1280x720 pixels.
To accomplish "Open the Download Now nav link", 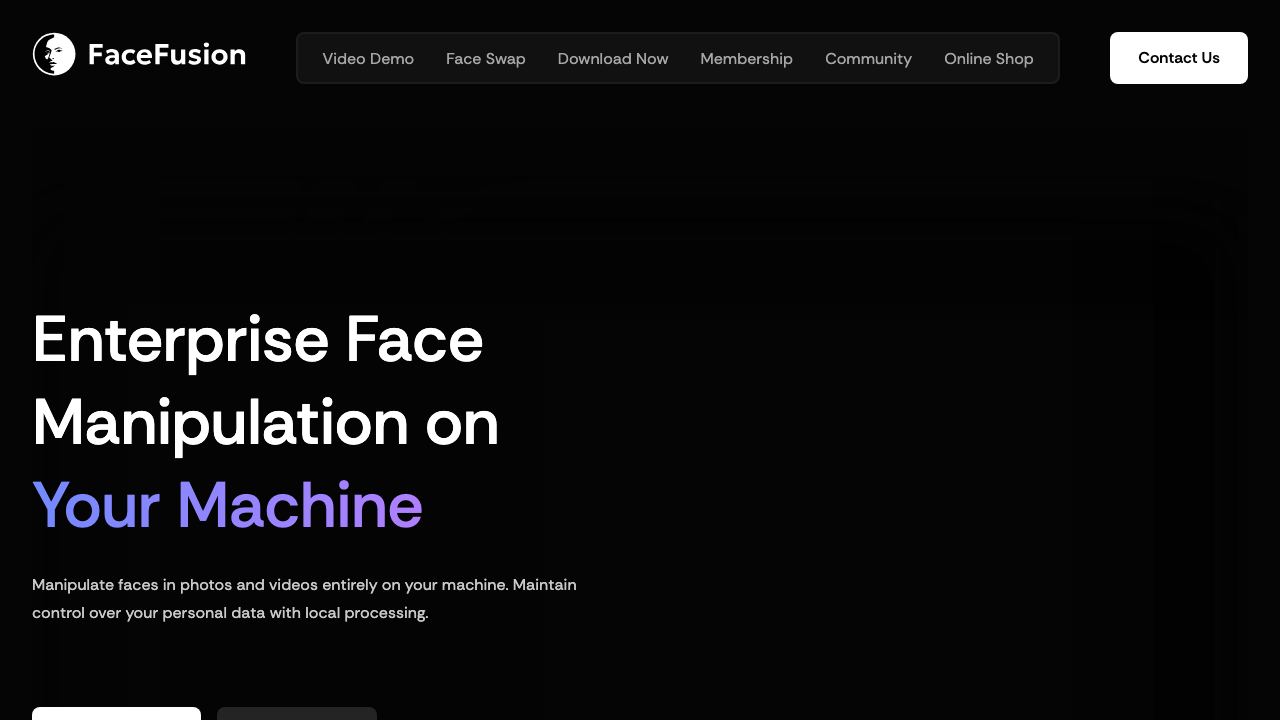I will [613, 59].
